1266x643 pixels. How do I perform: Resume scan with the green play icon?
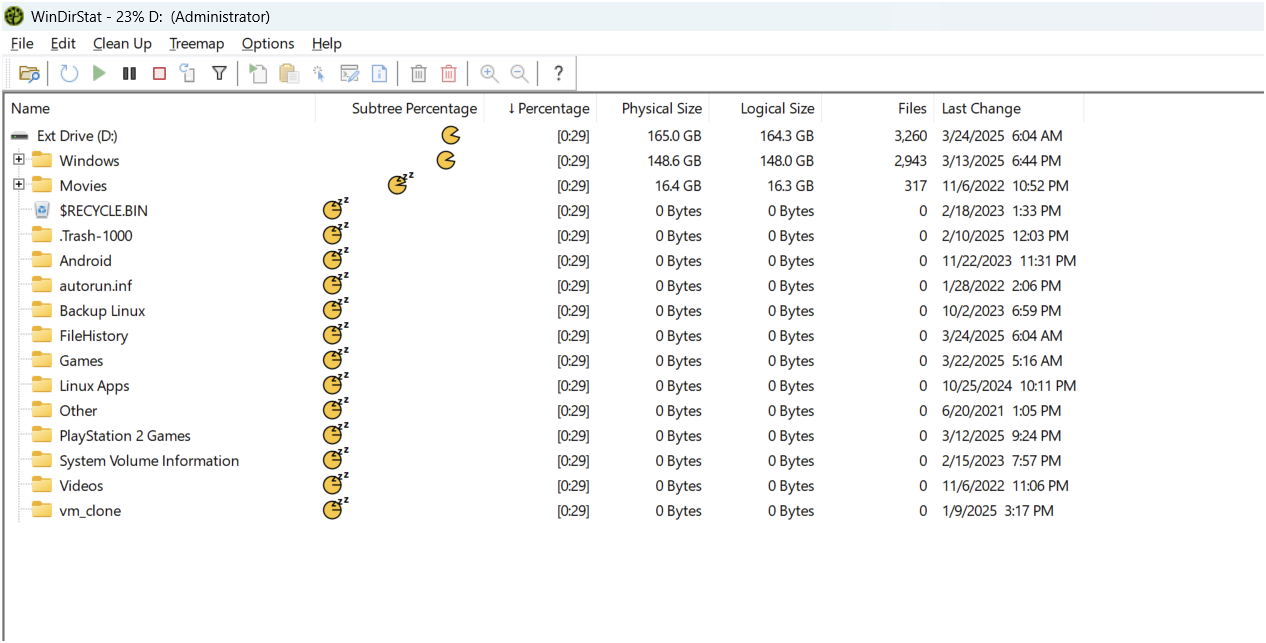tap(99, 73)
